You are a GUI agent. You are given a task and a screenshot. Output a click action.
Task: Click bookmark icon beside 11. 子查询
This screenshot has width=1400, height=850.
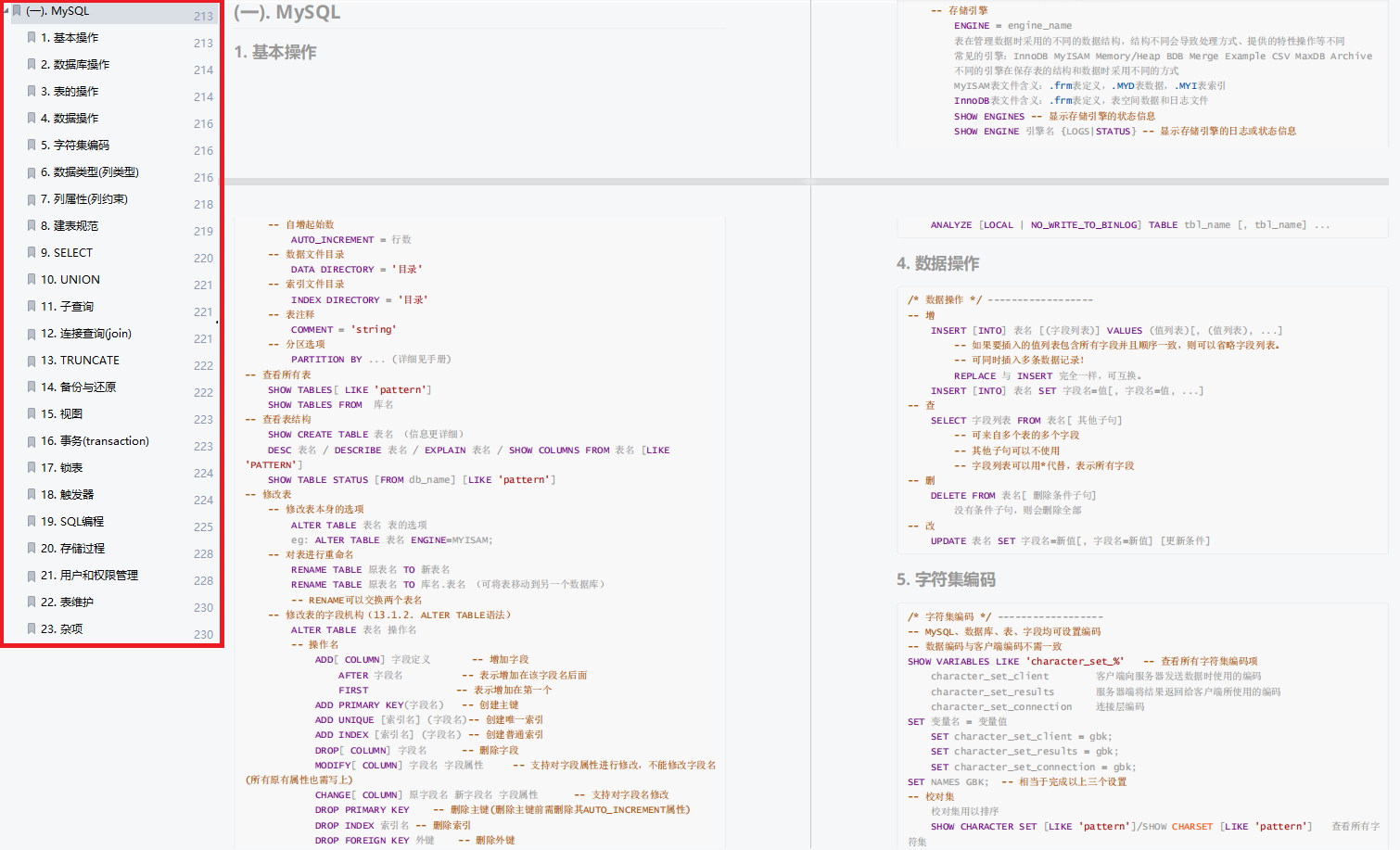[x=32, y=307]
